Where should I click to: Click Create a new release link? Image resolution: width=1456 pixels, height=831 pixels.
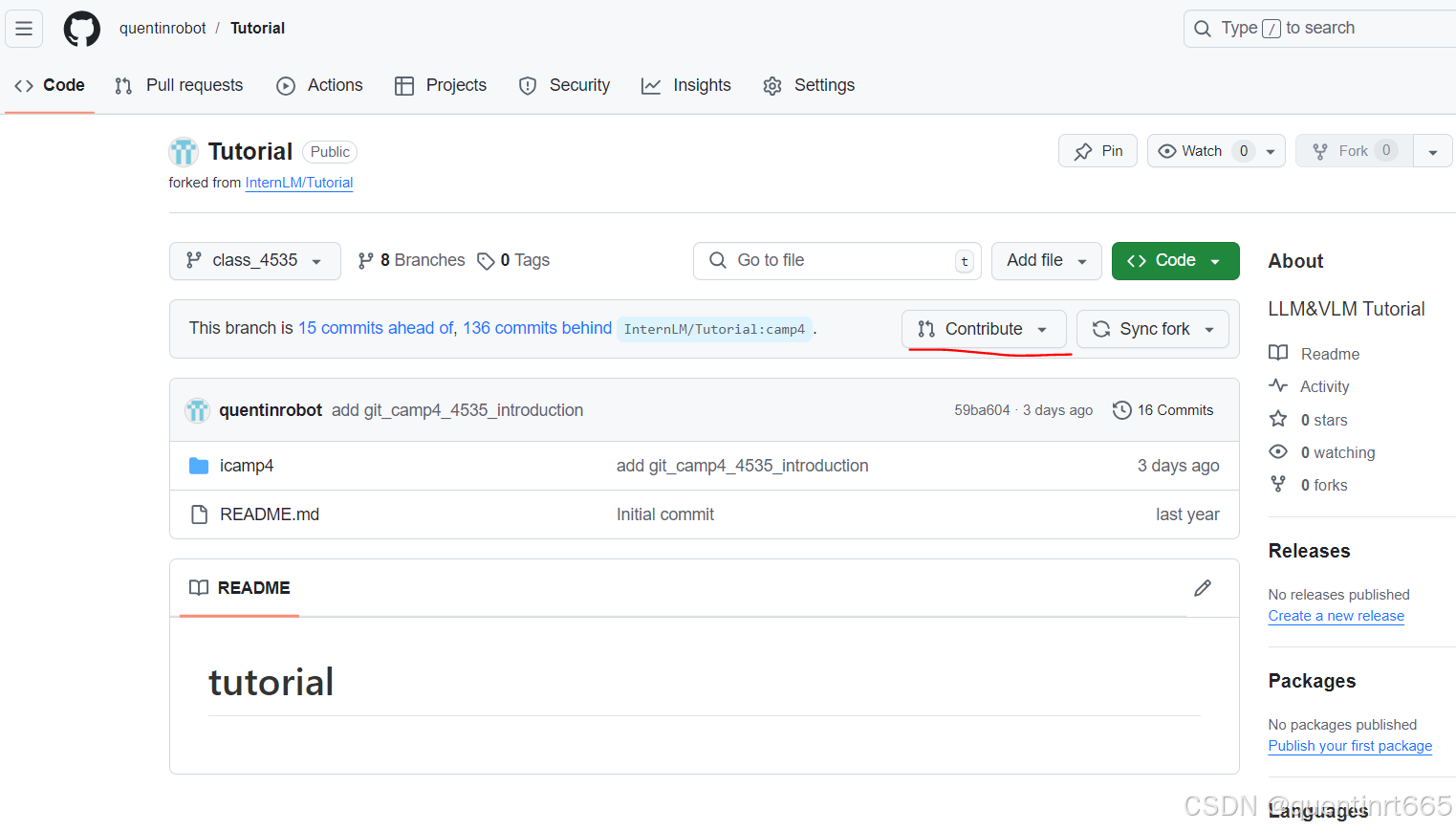(1336, 616)
